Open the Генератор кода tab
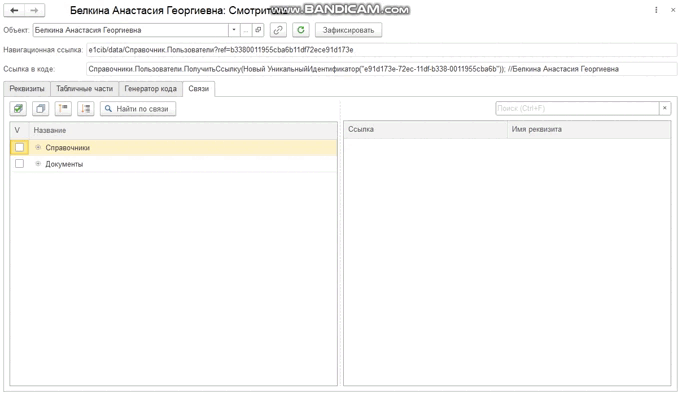 tap(150, 89)
